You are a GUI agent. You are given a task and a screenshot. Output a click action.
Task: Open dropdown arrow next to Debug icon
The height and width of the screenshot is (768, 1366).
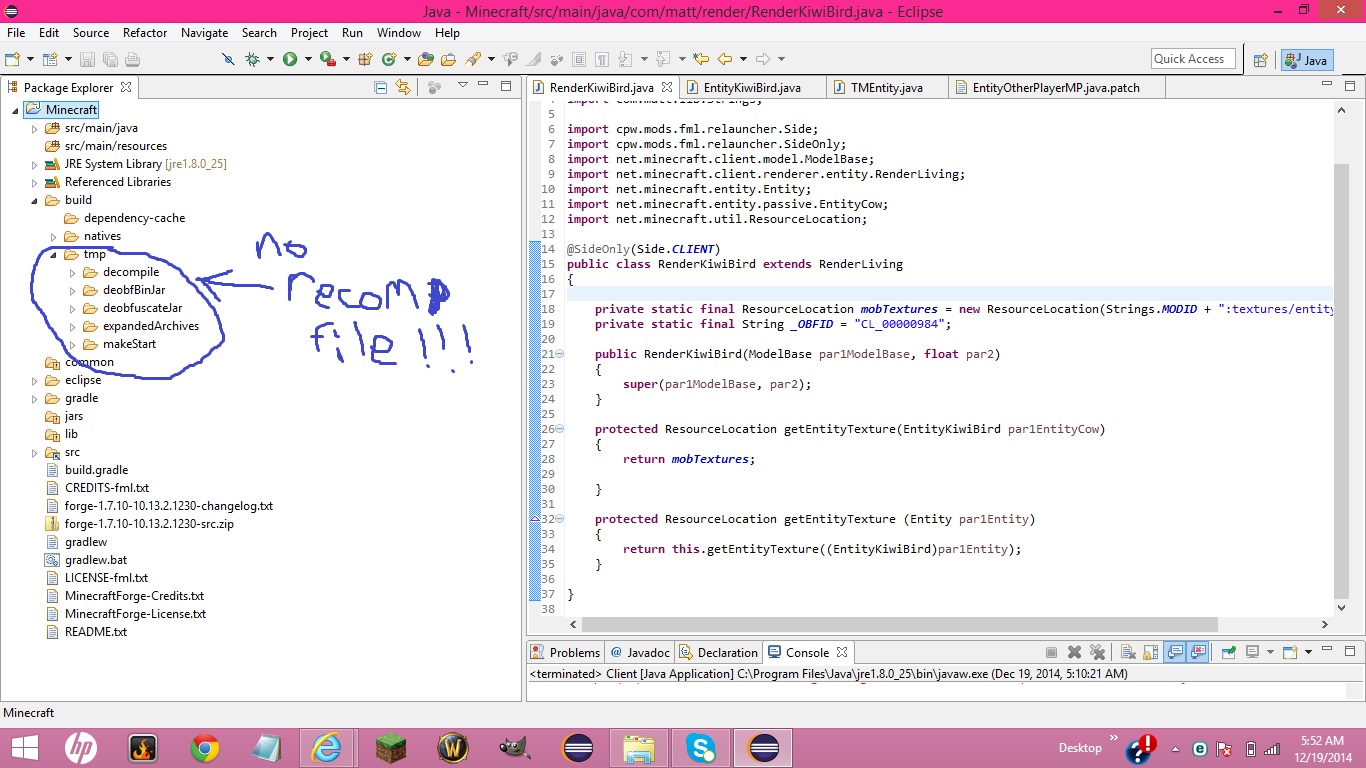[x=270, y=59]
